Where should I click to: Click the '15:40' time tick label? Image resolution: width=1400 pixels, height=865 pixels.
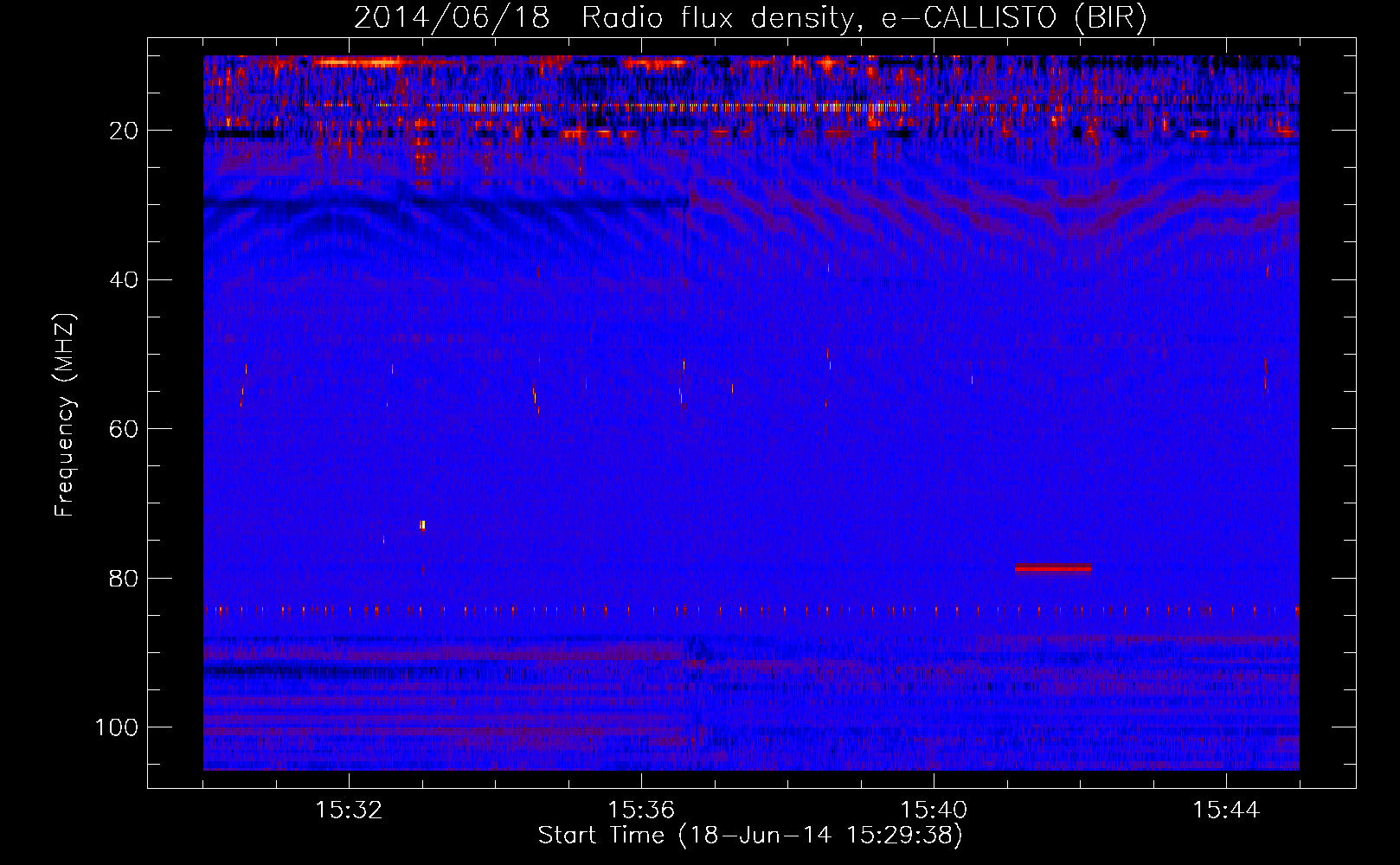pos(934,811)
